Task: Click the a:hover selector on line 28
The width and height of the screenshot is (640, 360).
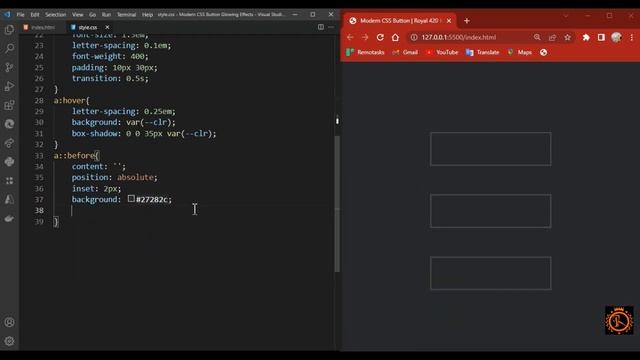Action: [71, 100]
